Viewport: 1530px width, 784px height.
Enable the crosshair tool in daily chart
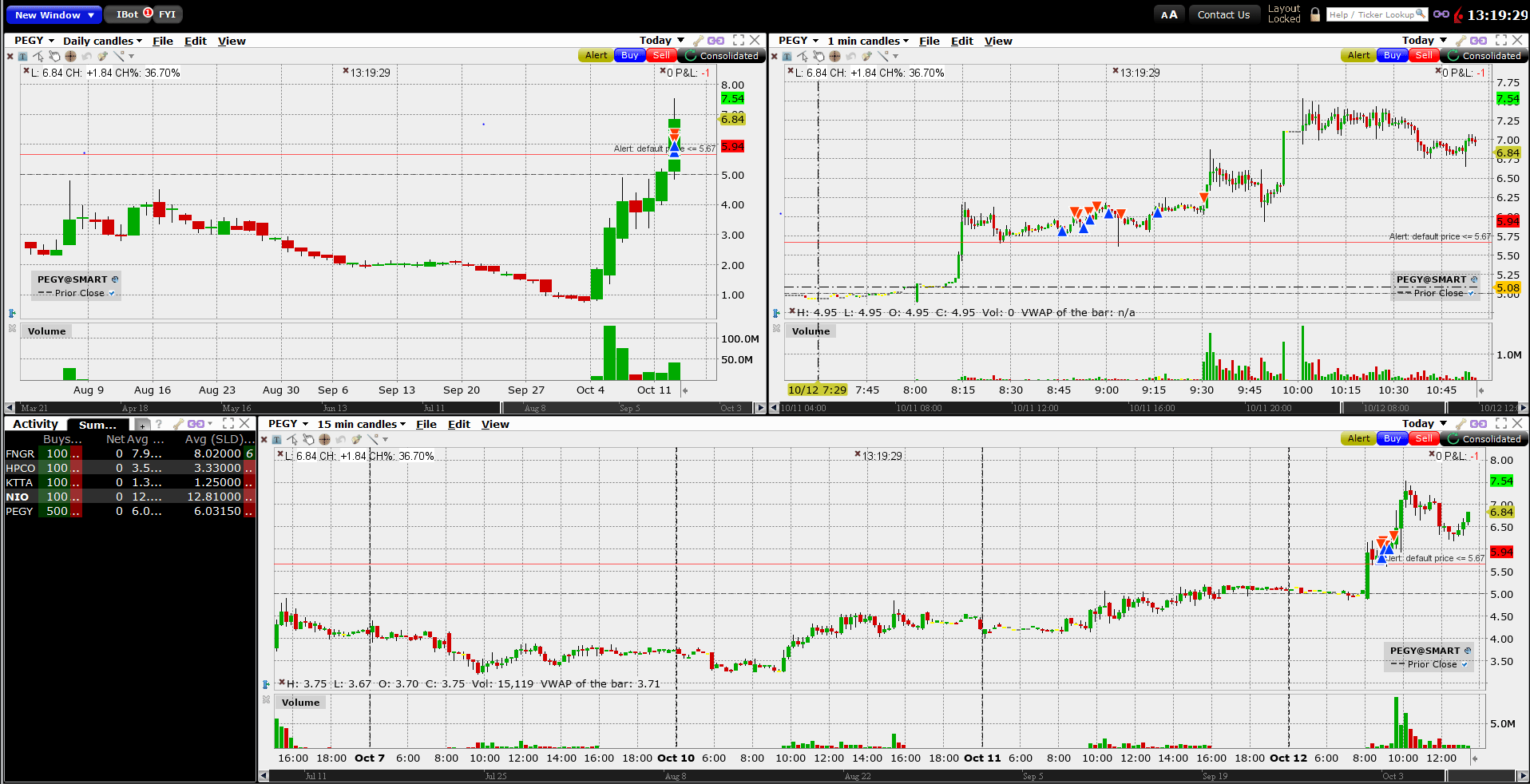click(x=70, y=56)
